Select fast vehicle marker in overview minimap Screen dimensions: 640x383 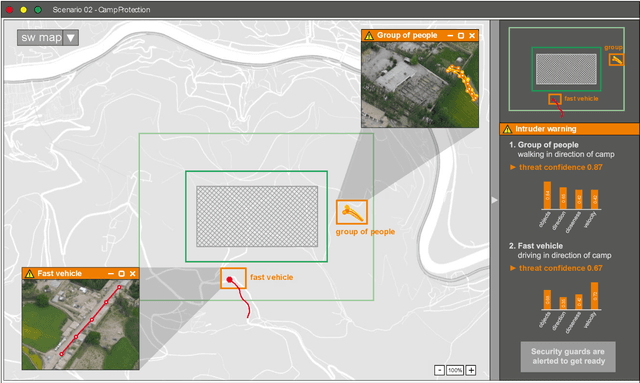point(555,99)
